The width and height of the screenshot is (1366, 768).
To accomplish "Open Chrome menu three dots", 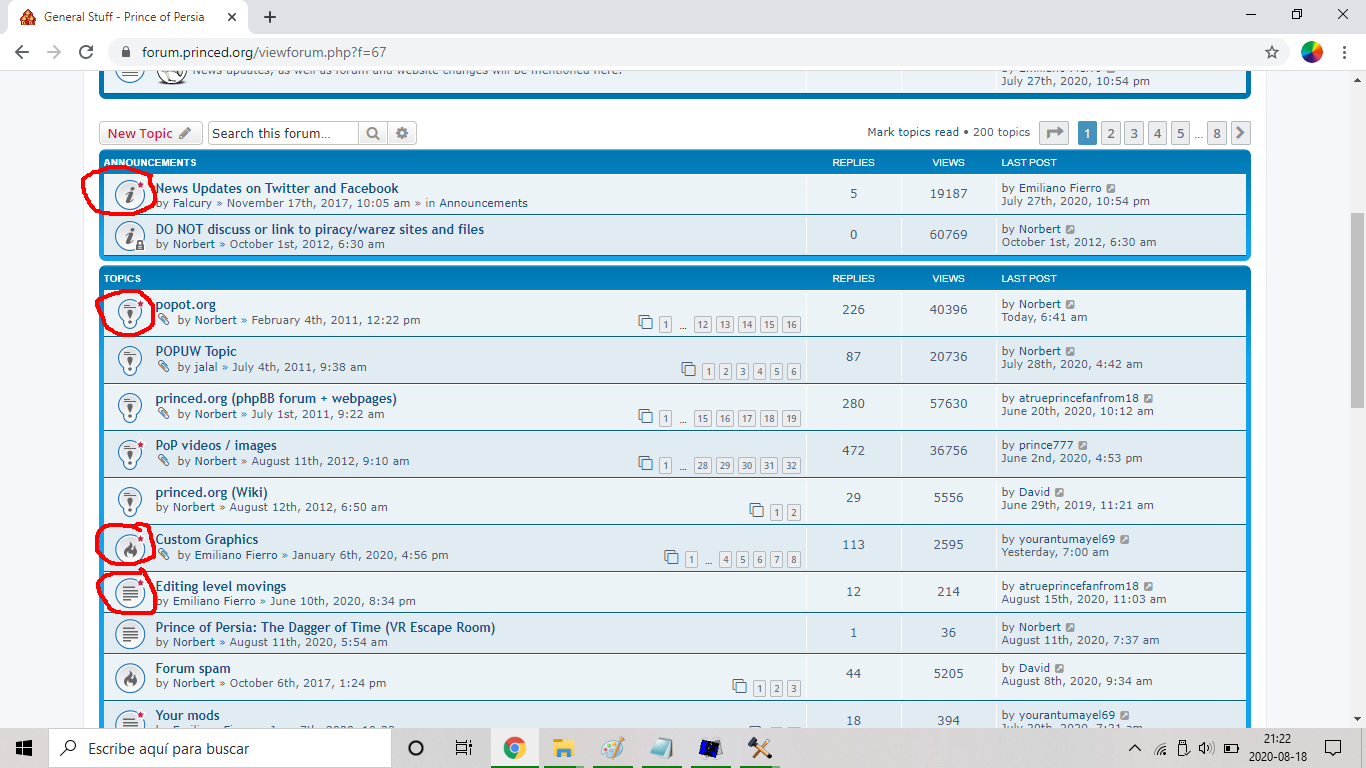I will click(1343, 52).
